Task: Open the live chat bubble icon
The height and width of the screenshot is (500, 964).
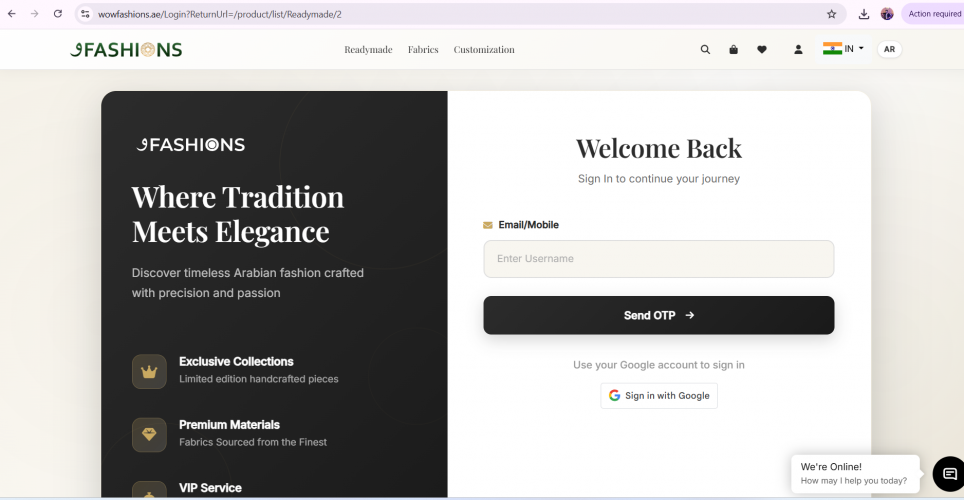Action: point(948,474)
